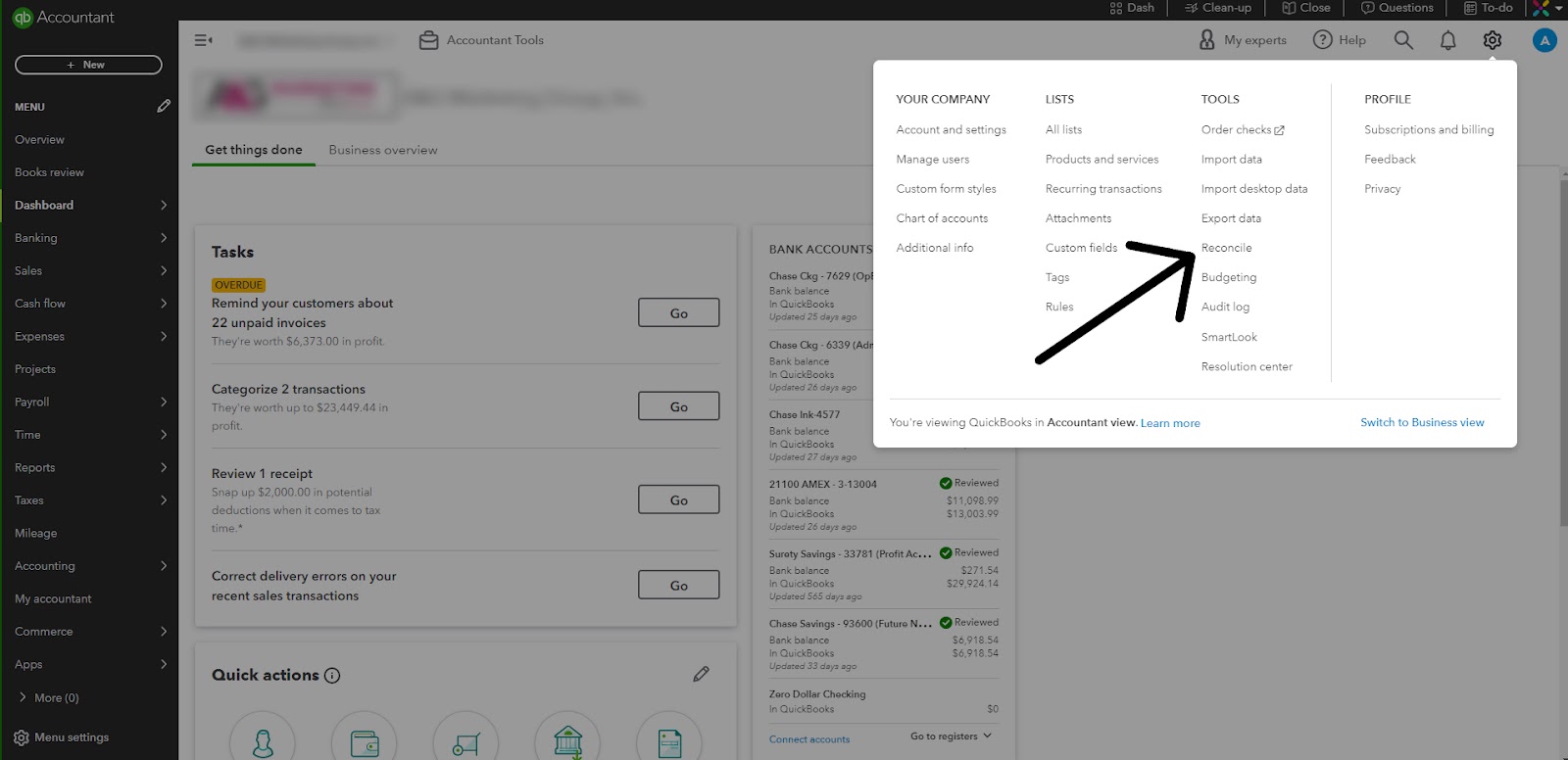
Task: Open the Clean-up toolbar item
Action: click(x=1218, y=8)
